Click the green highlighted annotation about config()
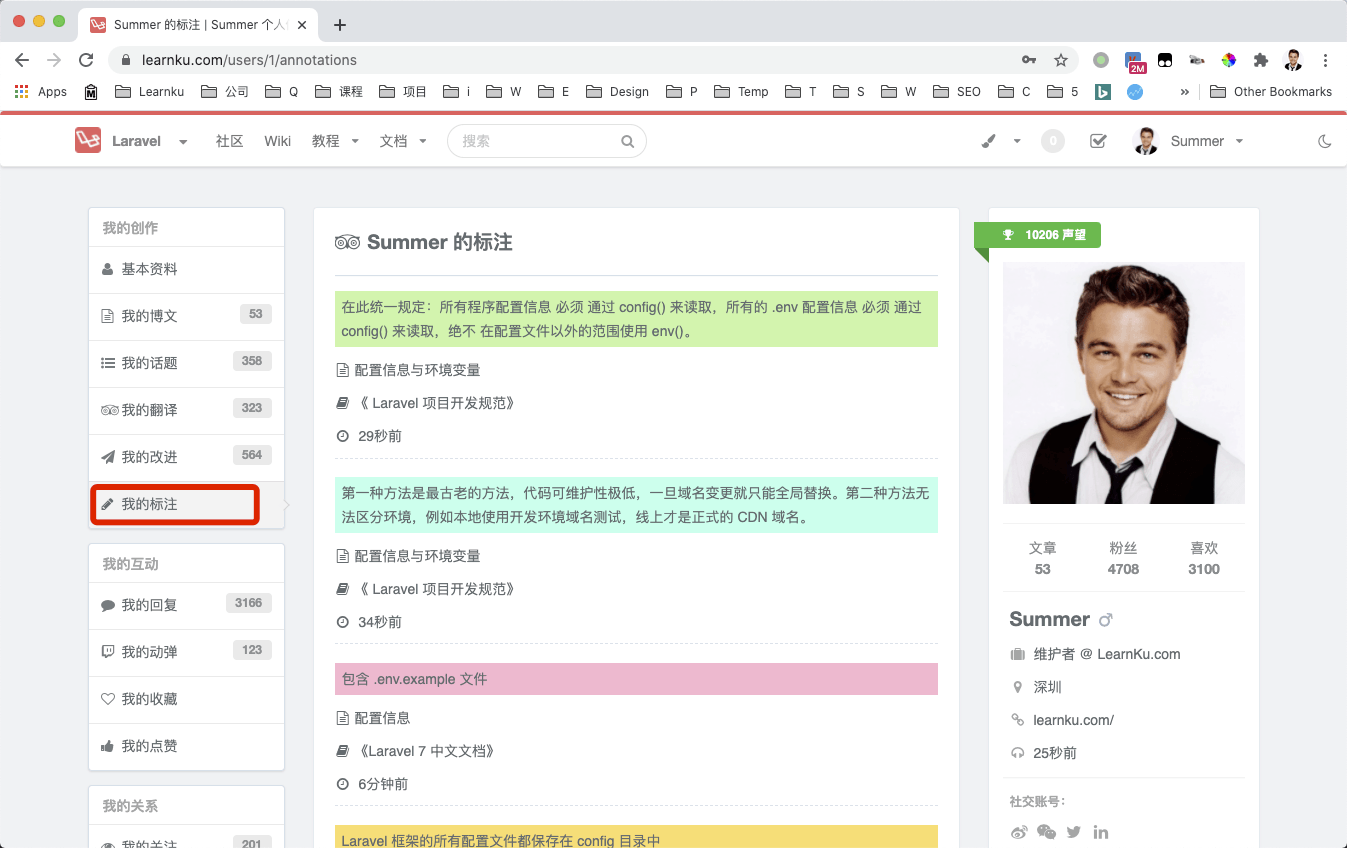Screen dimensions: 1347x848 tap(636, 319)
